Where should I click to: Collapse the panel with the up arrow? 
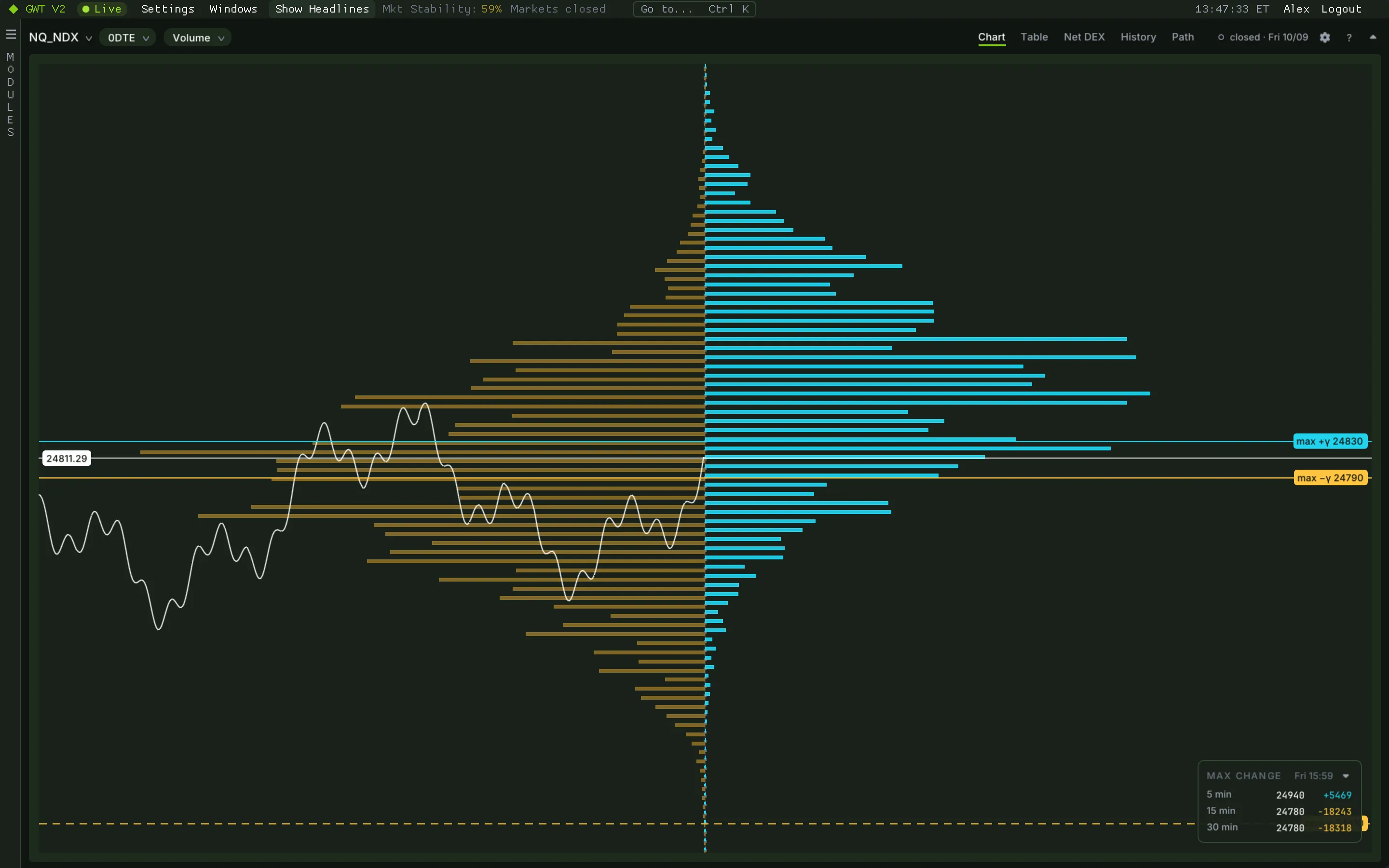[1373, 37]
